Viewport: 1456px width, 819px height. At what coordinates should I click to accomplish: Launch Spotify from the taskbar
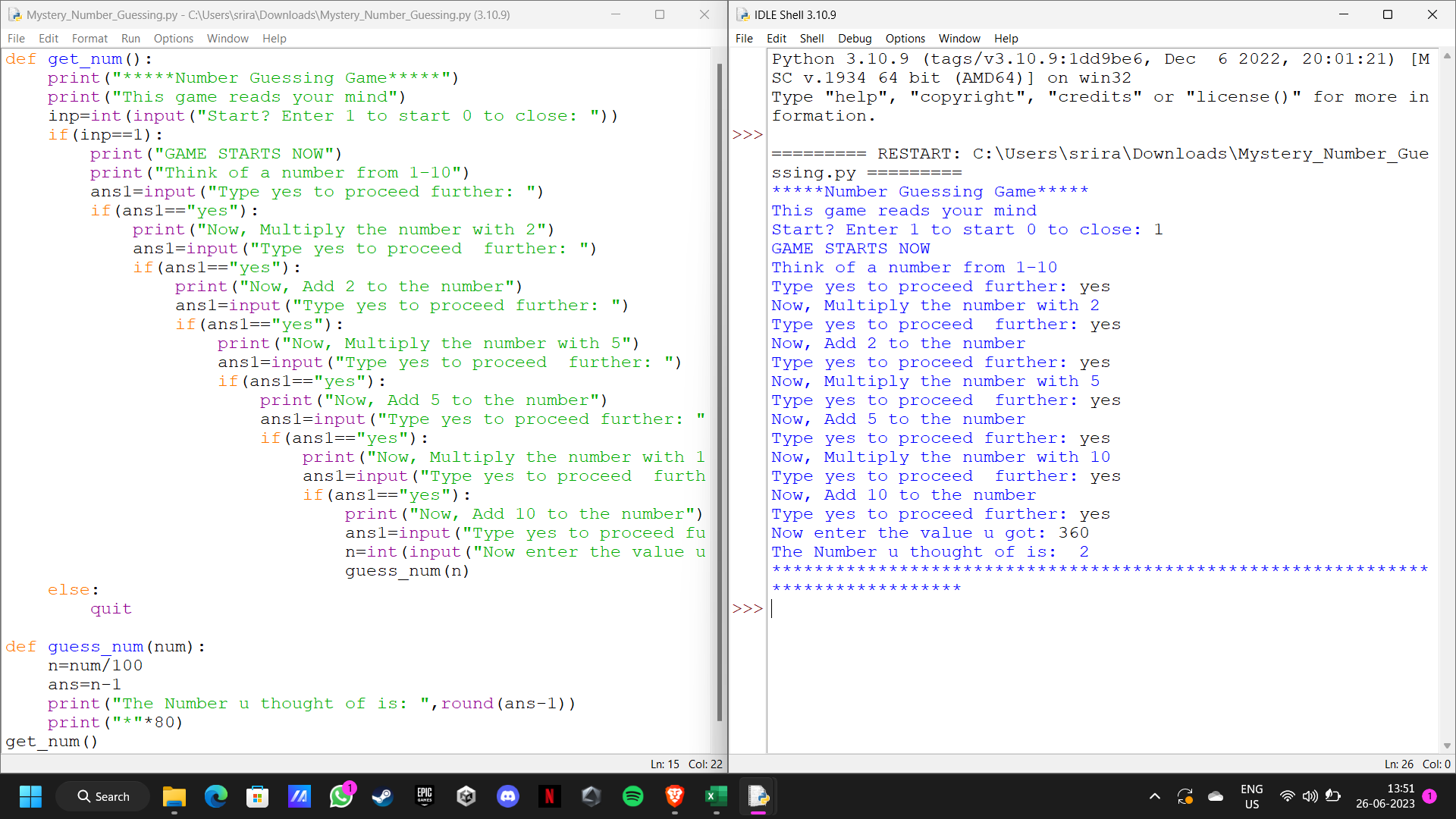[x=632, y=796]
